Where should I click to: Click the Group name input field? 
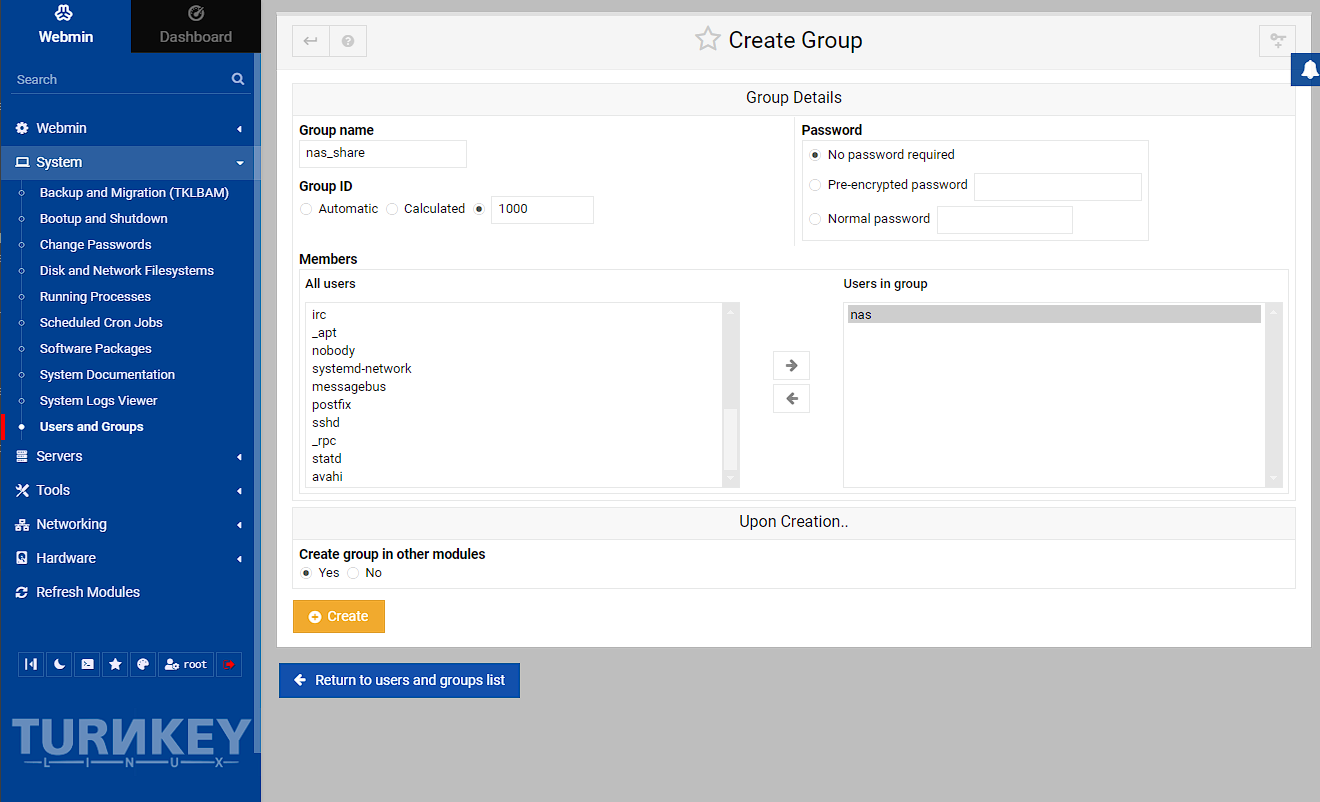click(x=383, y=153)
